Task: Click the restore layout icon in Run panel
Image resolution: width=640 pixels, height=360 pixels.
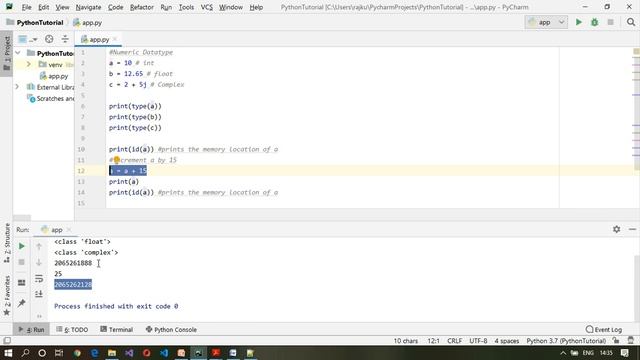Action: pos(22,282)
